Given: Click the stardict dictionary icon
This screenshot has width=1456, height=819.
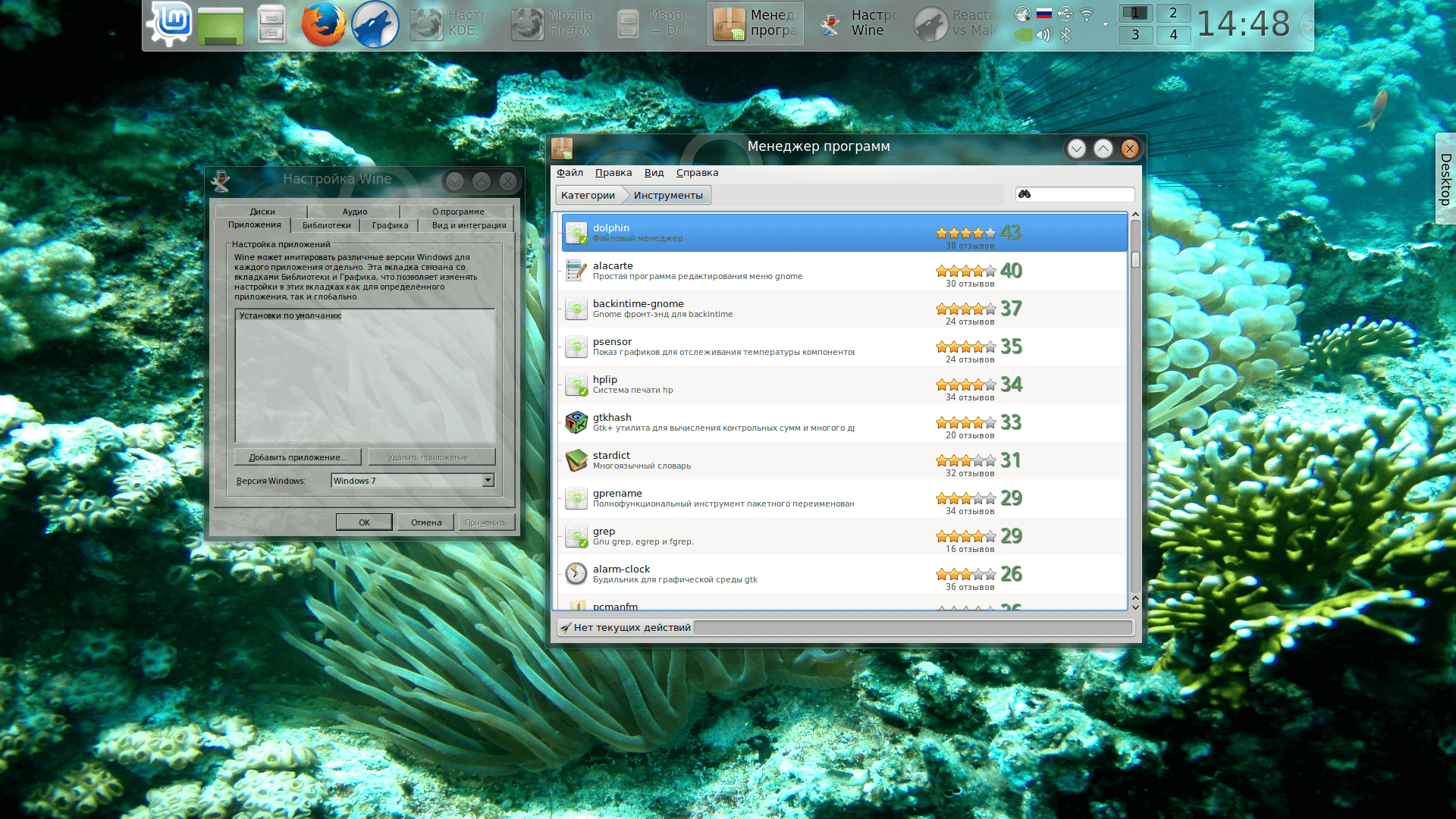Looking at the screenshot, I should pyautogui.click(x=576, y=460).
